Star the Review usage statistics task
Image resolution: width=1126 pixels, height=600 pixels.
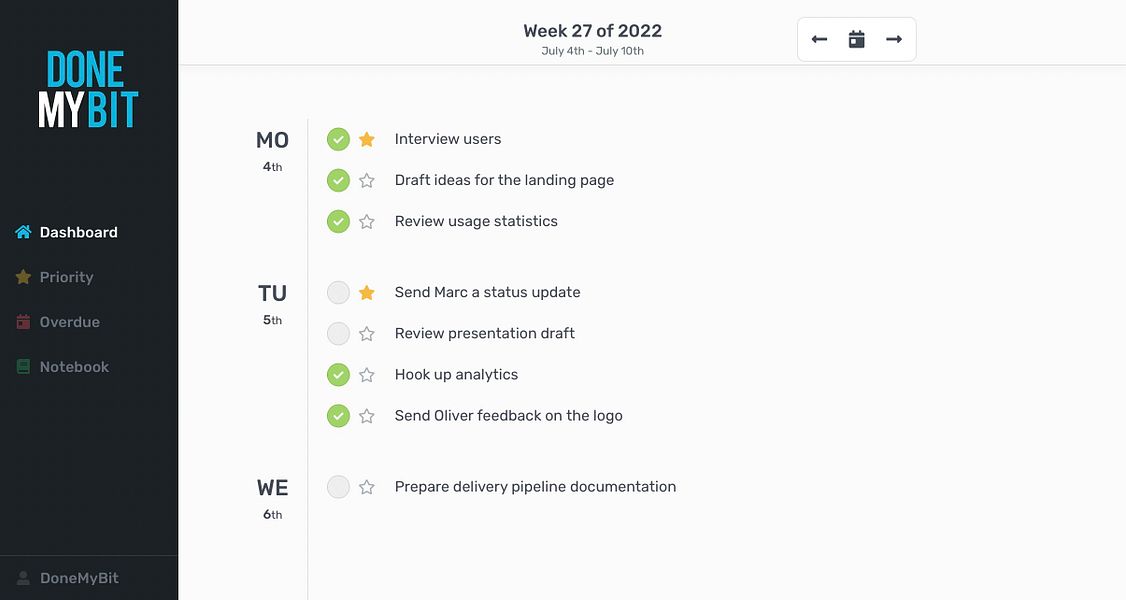click(367, 222)
